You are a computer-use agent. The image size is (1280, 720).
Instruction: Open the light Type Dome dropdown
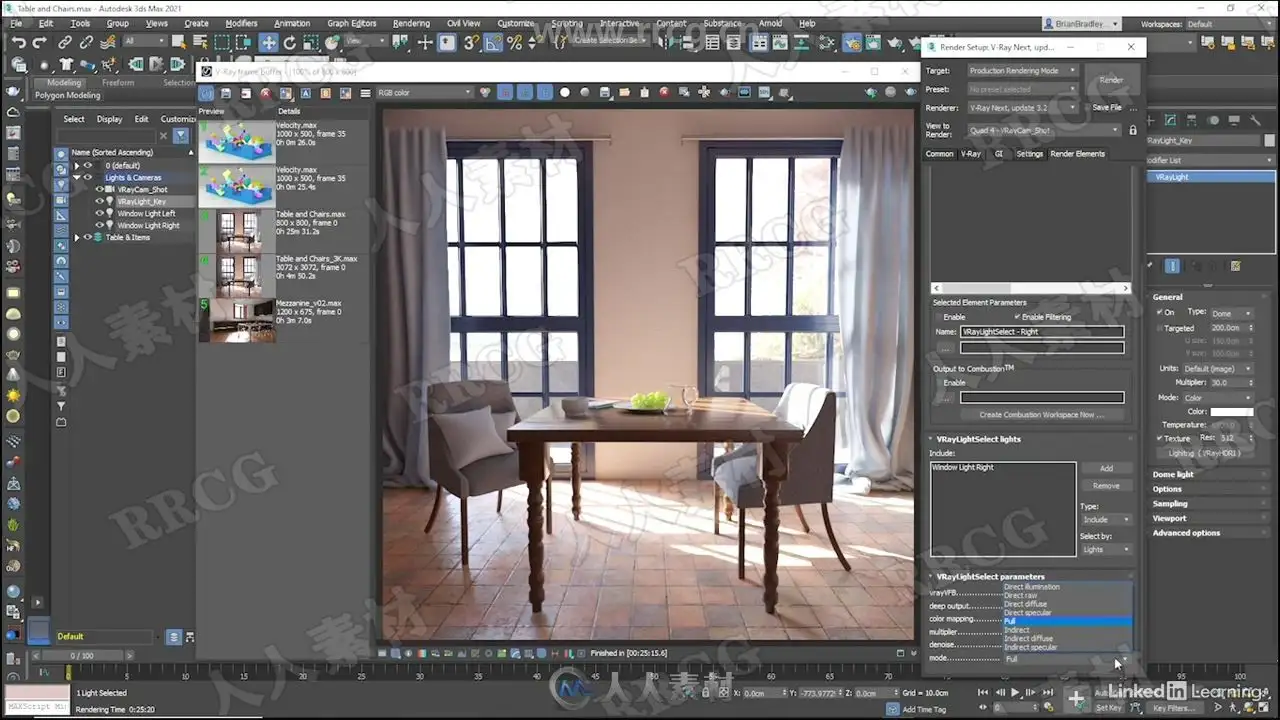[1231, 313]
